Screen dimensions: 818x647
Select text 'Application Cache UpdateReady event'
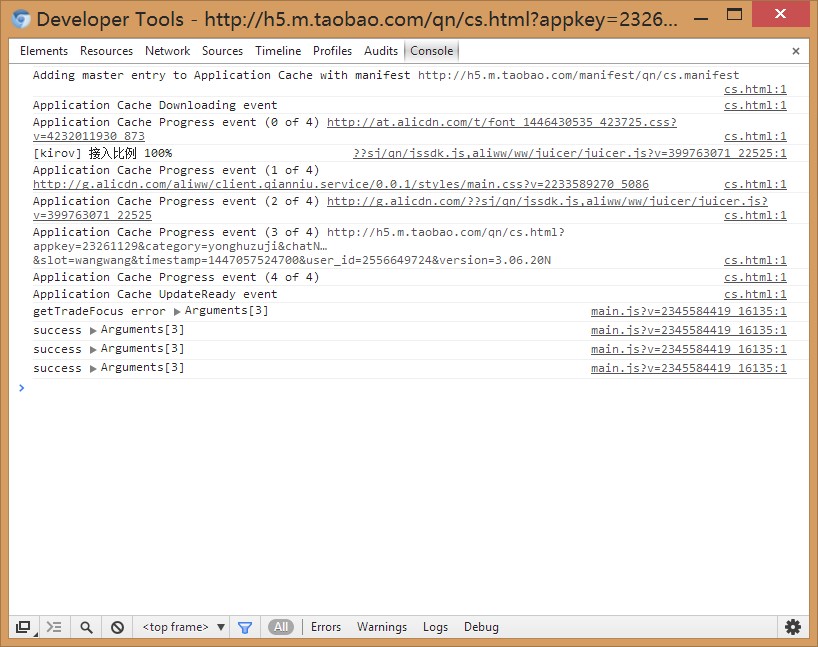pyautogui.click(x=155, y=294)
